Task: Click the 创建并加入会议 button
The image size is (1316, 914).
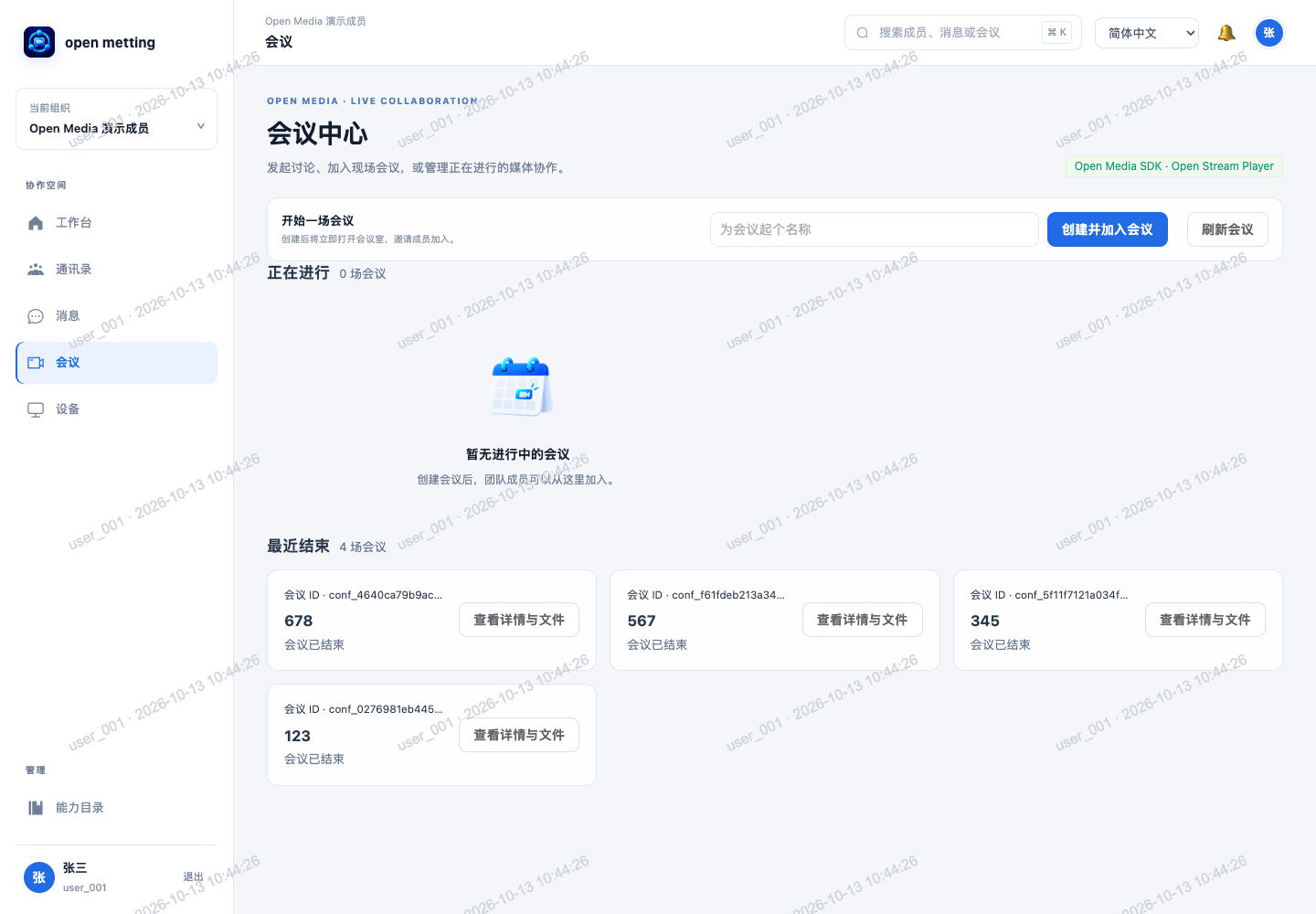Action: (1108, 229)
